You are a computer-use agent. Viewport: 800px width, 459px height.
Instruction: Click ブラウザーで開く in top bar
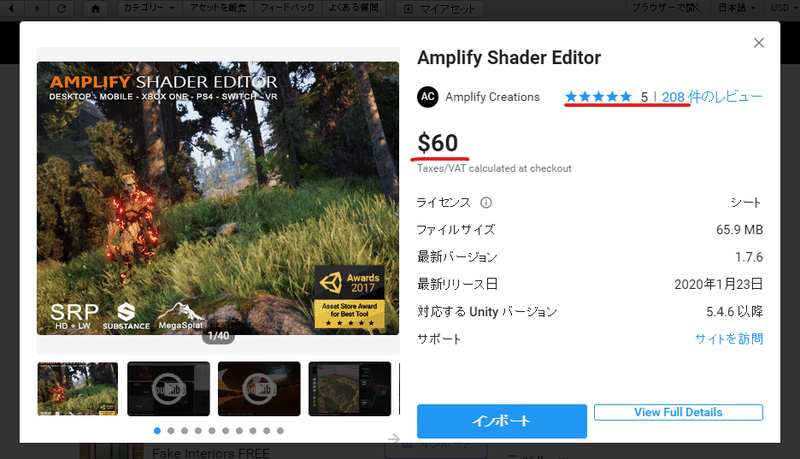click(666, 8)
